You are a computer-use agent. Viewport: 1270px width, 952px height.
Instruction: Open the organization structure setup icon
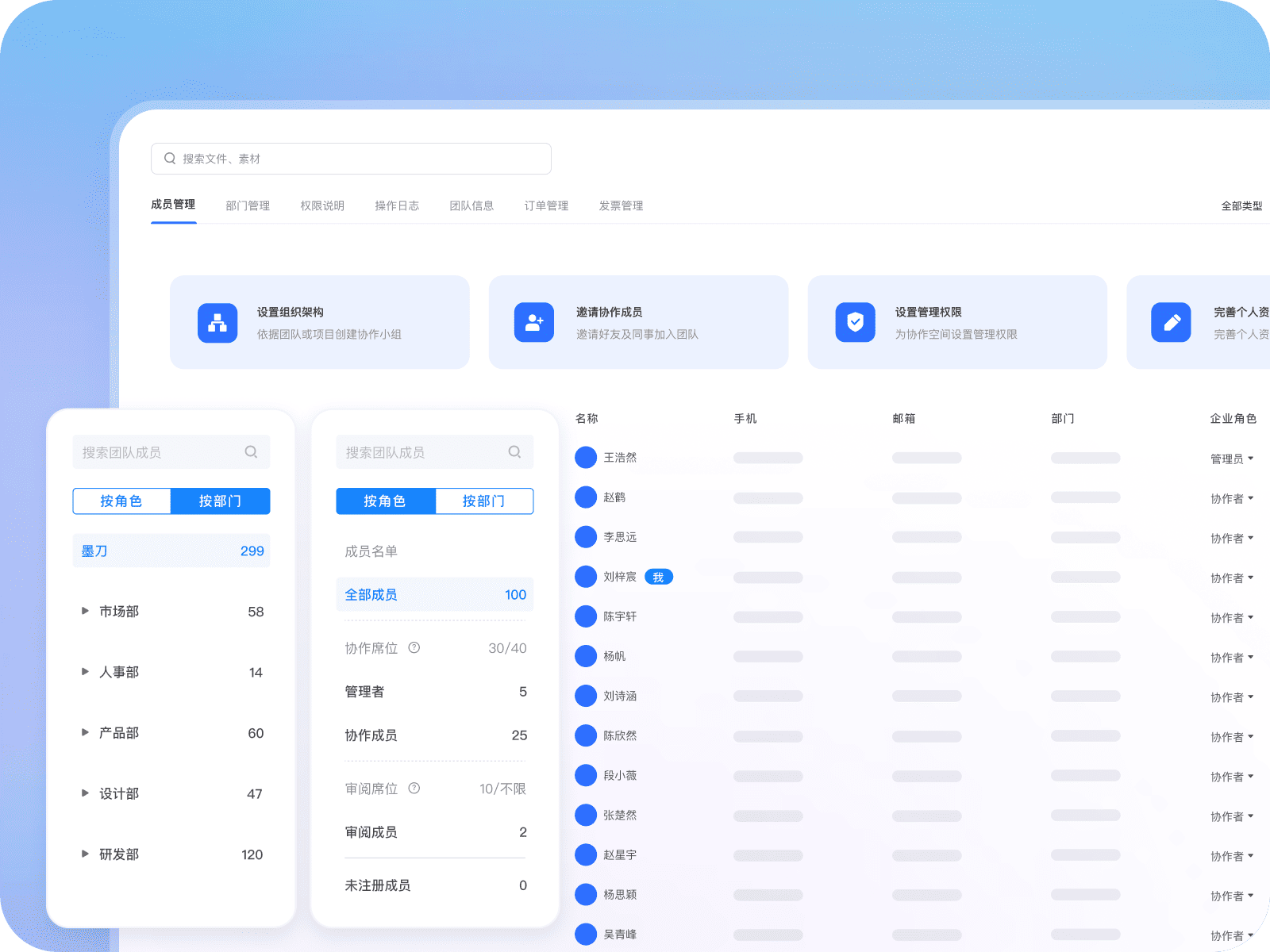point(217,323)
